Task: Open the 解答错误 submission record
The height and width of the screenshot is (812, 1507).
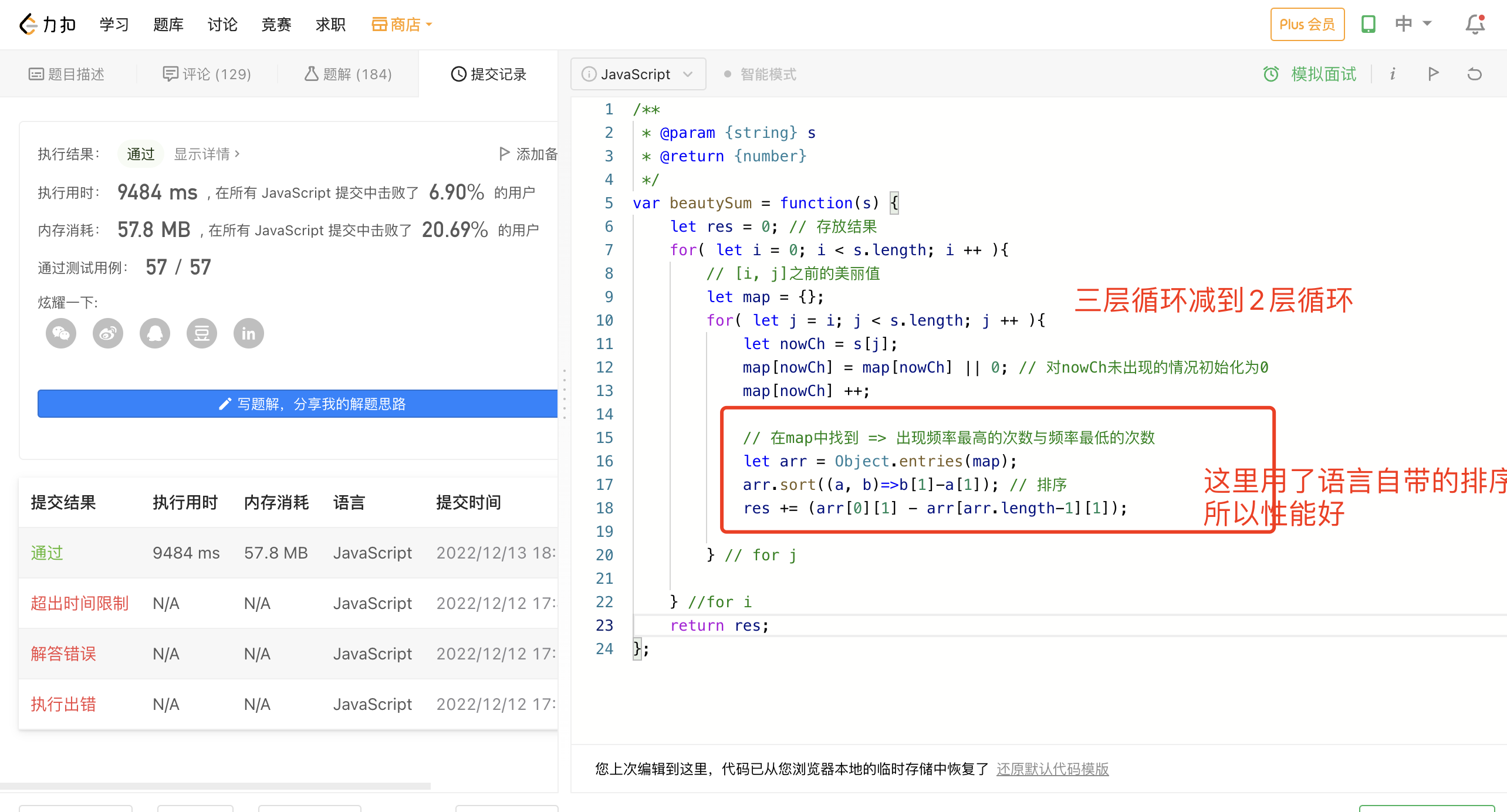Action: [x=63, y=654]
